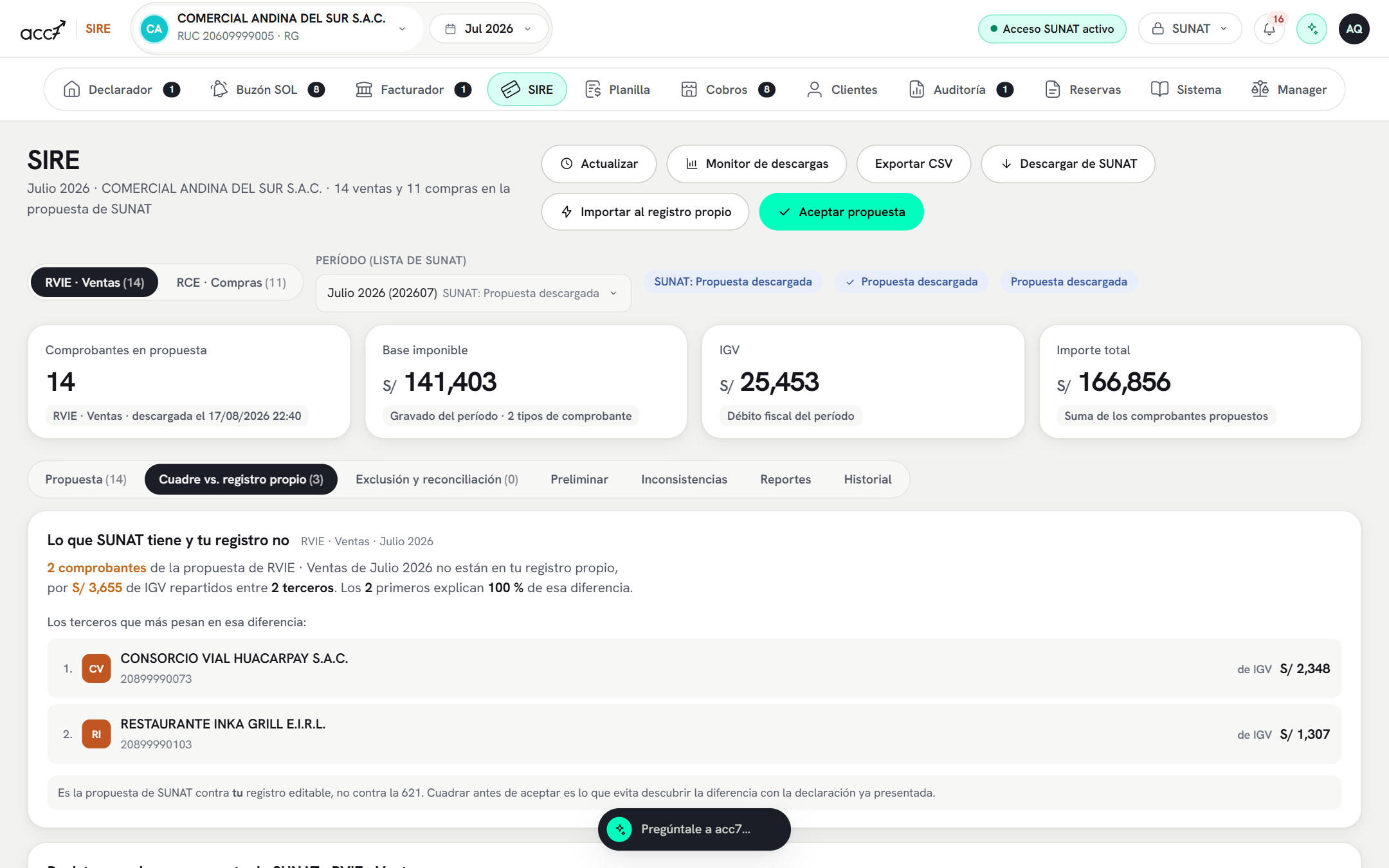
Task: Open the Jul 2026 period dropdown
Action: [x=489, y=29]
